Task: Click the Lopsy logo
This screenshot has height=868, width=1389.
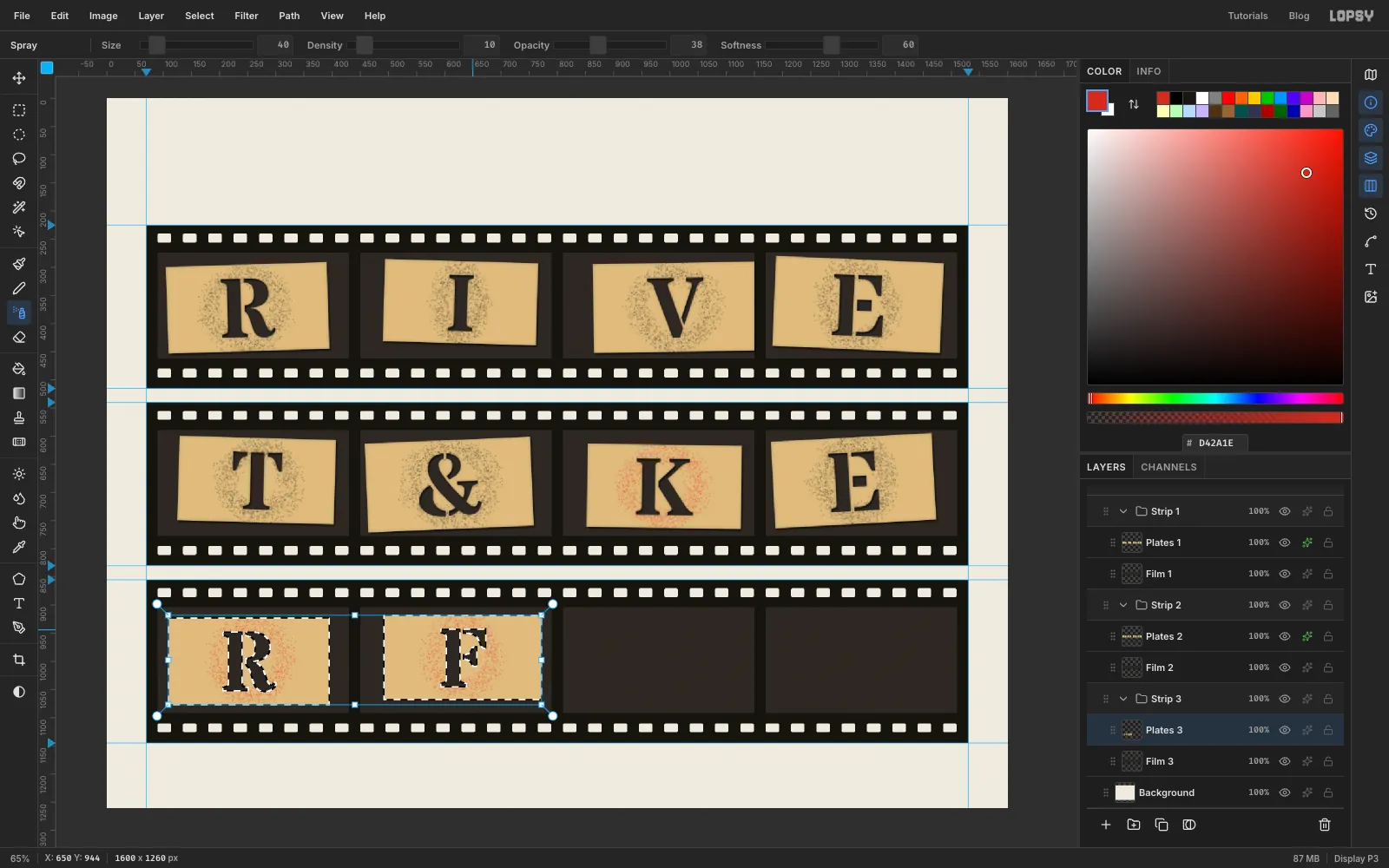Action: coord(1352,16)
